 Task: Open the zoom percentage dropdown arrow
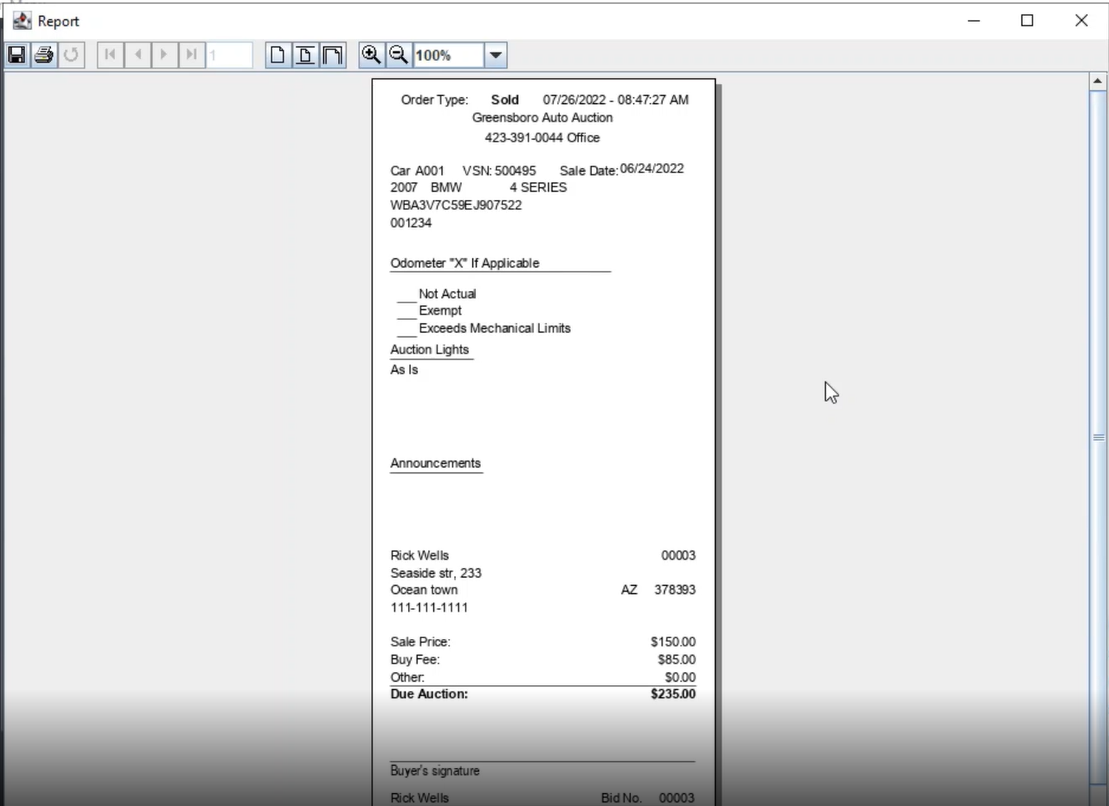pos(496,56)
